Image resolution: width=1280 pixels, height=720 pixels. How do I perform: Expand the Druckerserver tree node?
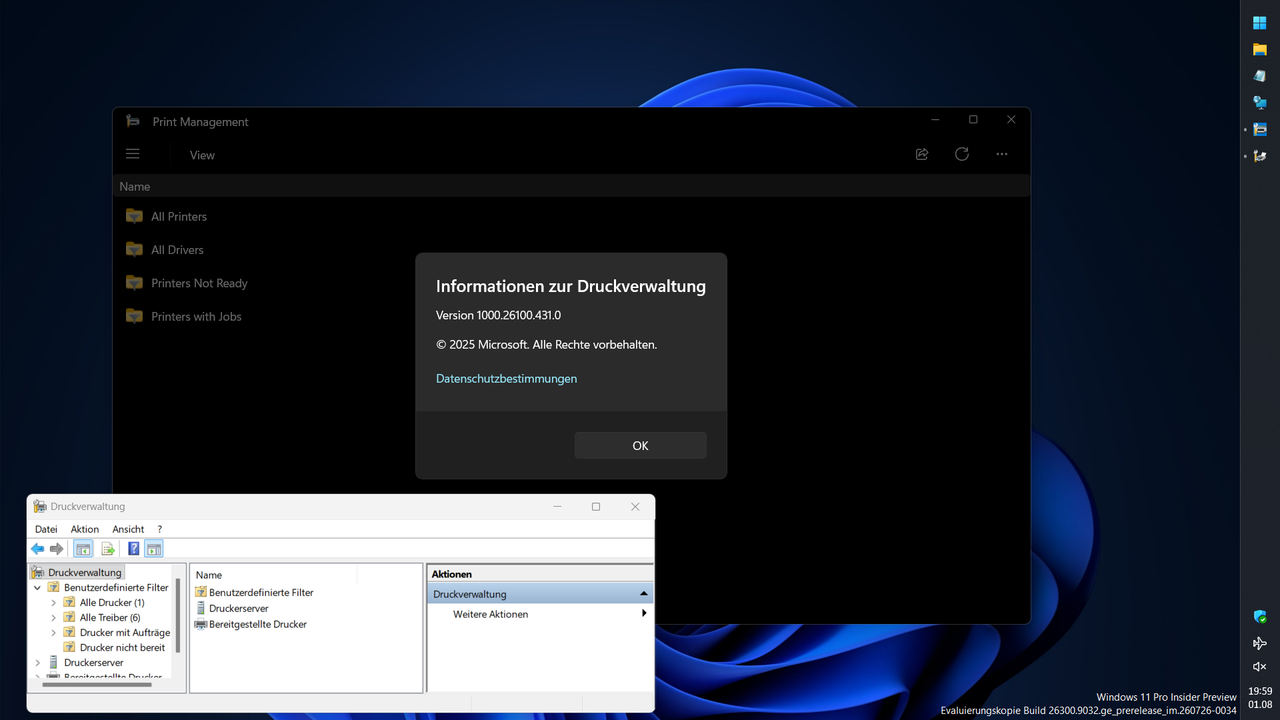click(x=38, y=663)
